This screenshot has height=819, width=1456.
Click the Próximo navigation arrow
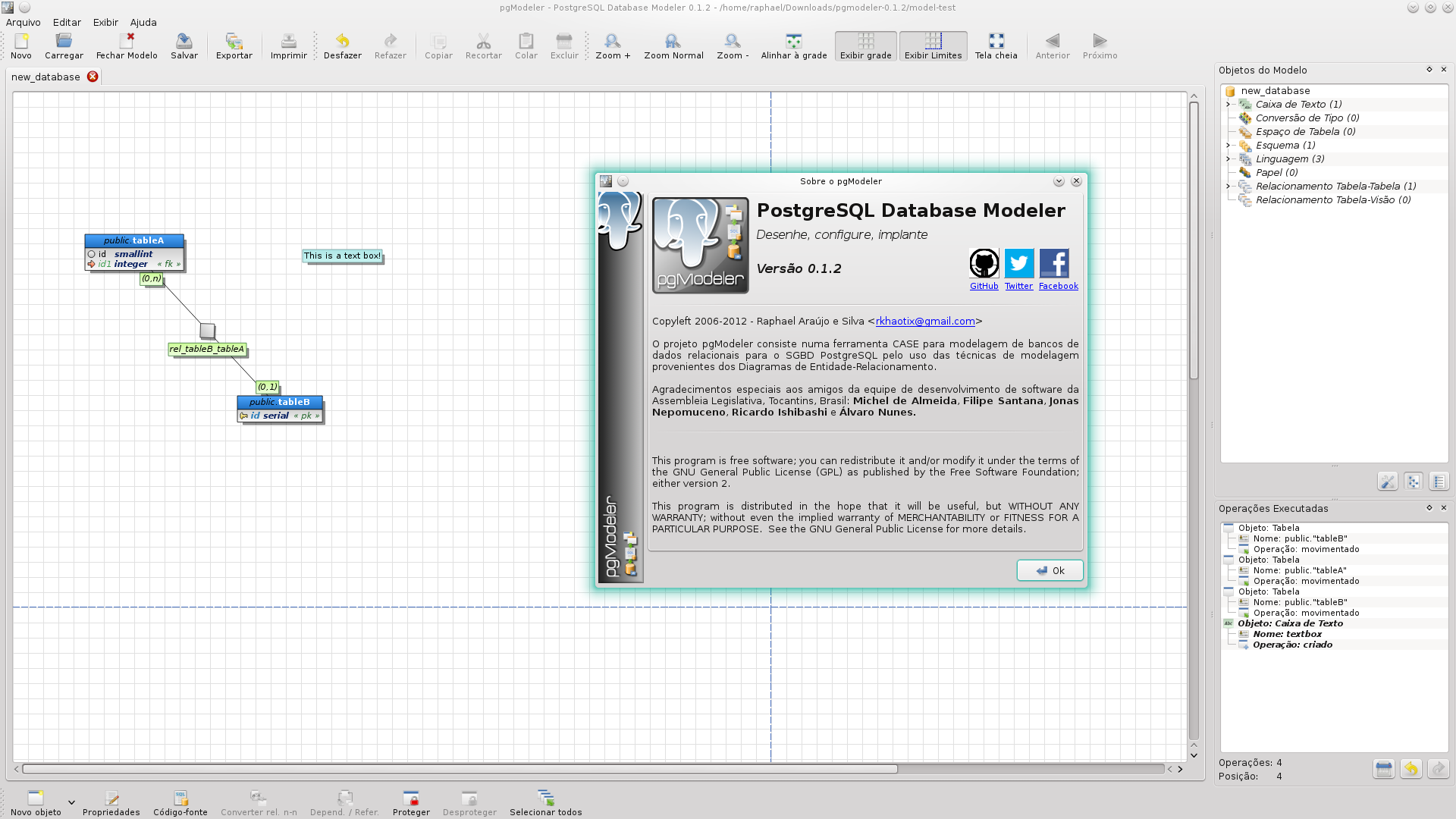point(1100,41)
